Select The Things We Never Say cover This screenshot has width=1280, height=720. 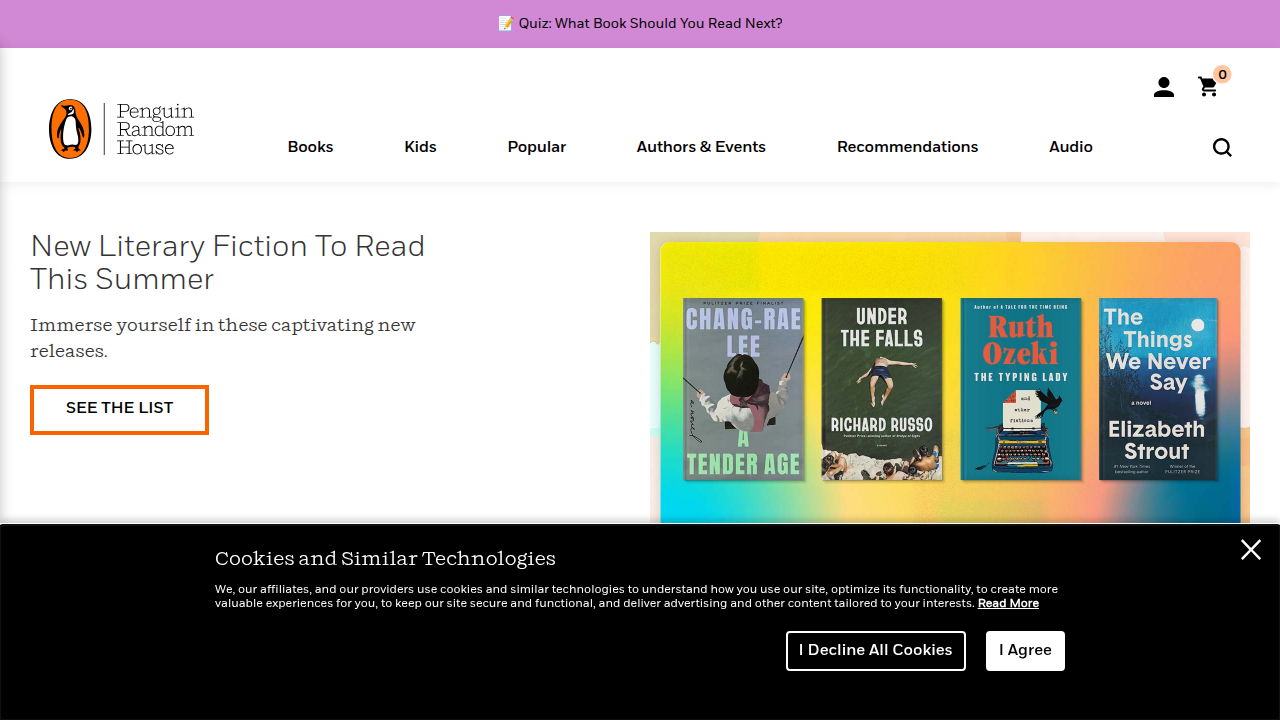click(1158, 389)
